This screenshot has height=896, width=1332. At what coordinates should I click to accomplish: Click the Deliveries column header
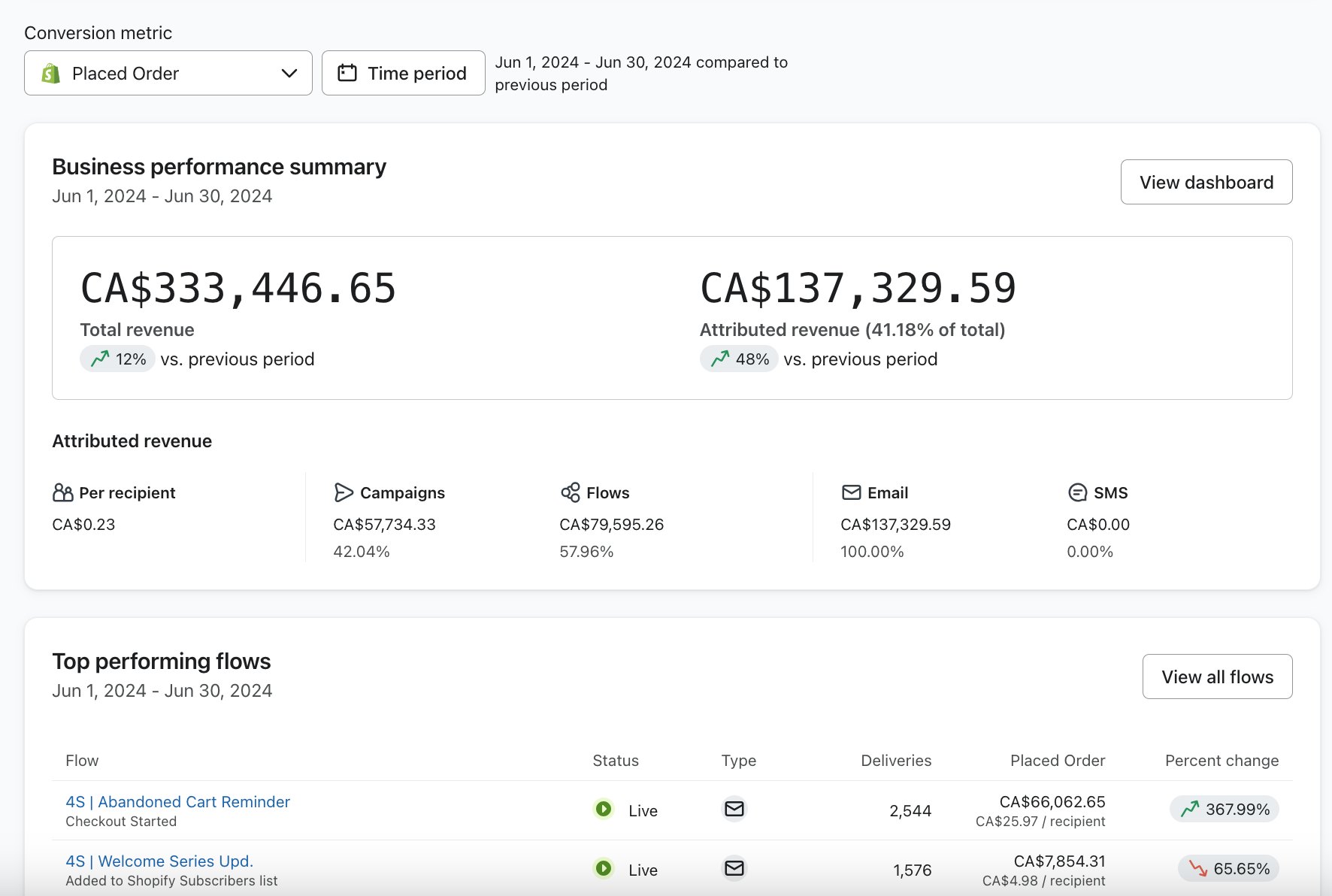click(896, 761)
